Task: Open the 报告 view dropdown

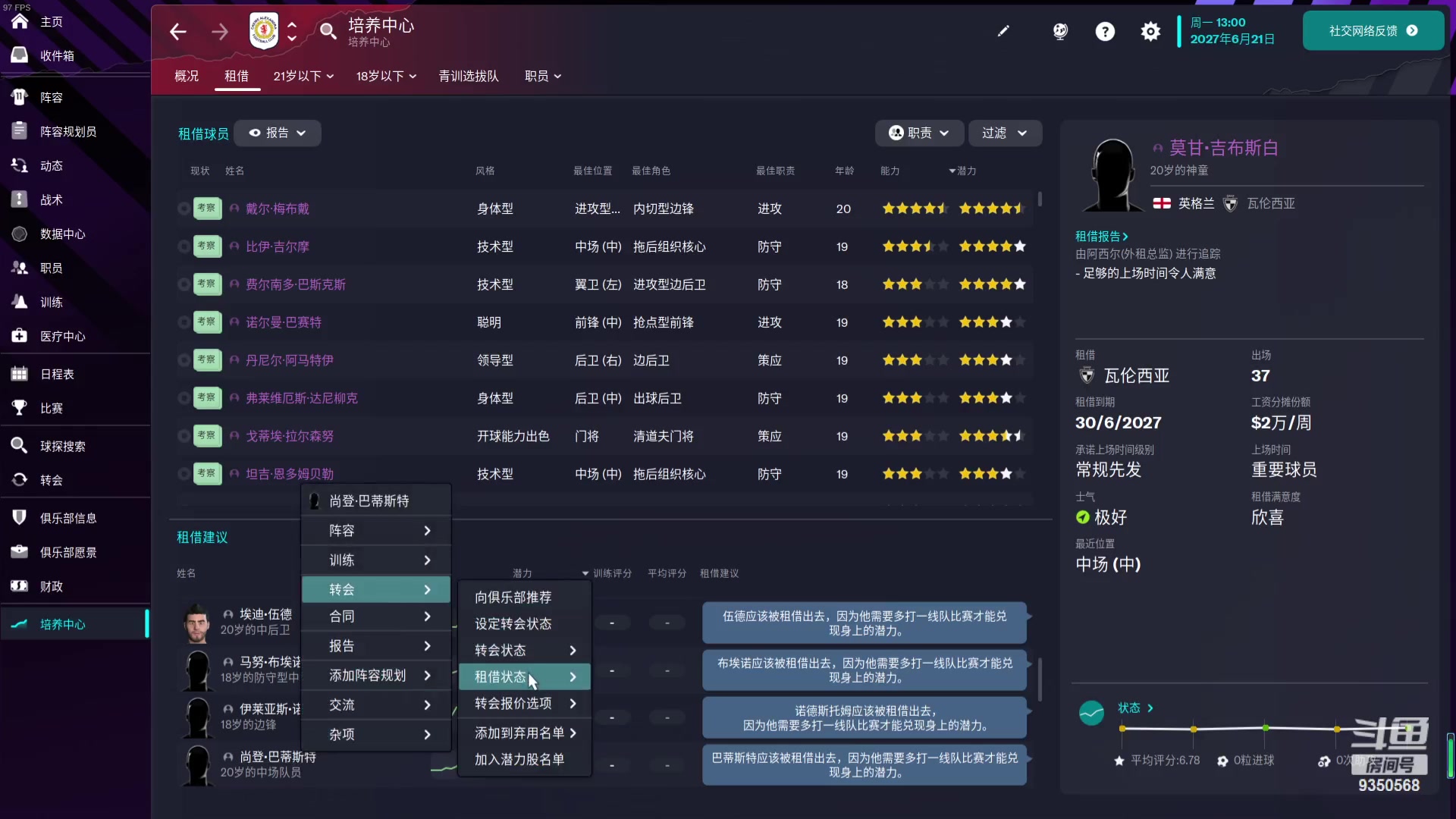Action: 278,133
